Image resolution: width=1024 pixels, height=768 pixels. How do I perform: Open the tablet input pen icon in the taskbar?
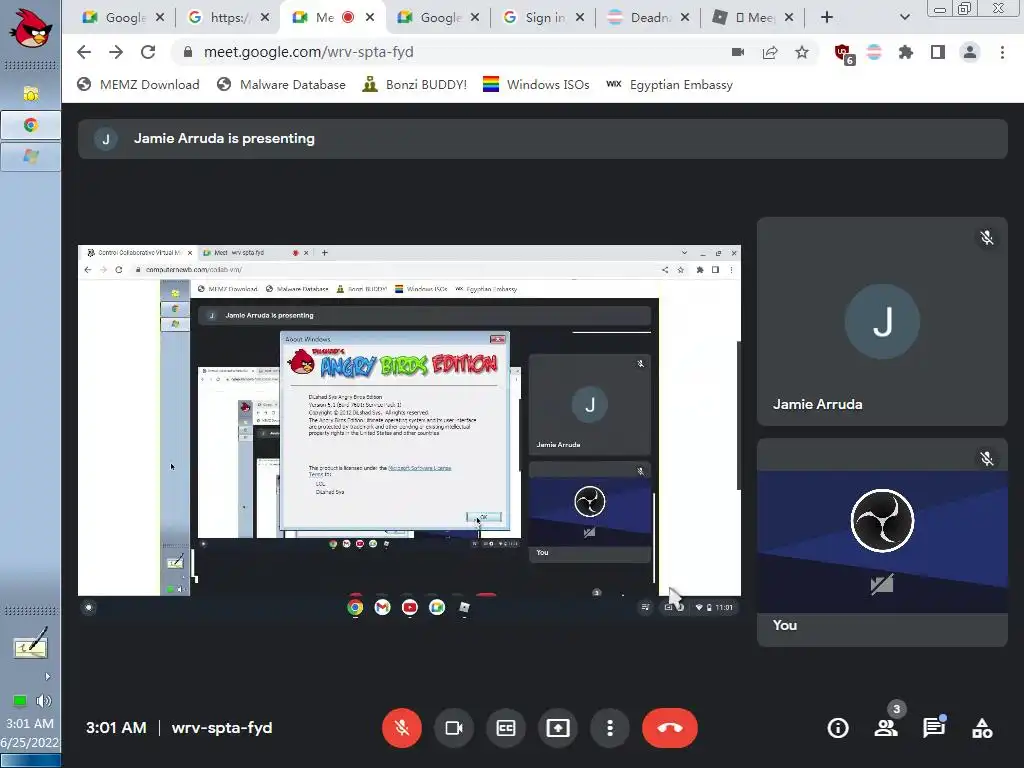tap(30, 643)
